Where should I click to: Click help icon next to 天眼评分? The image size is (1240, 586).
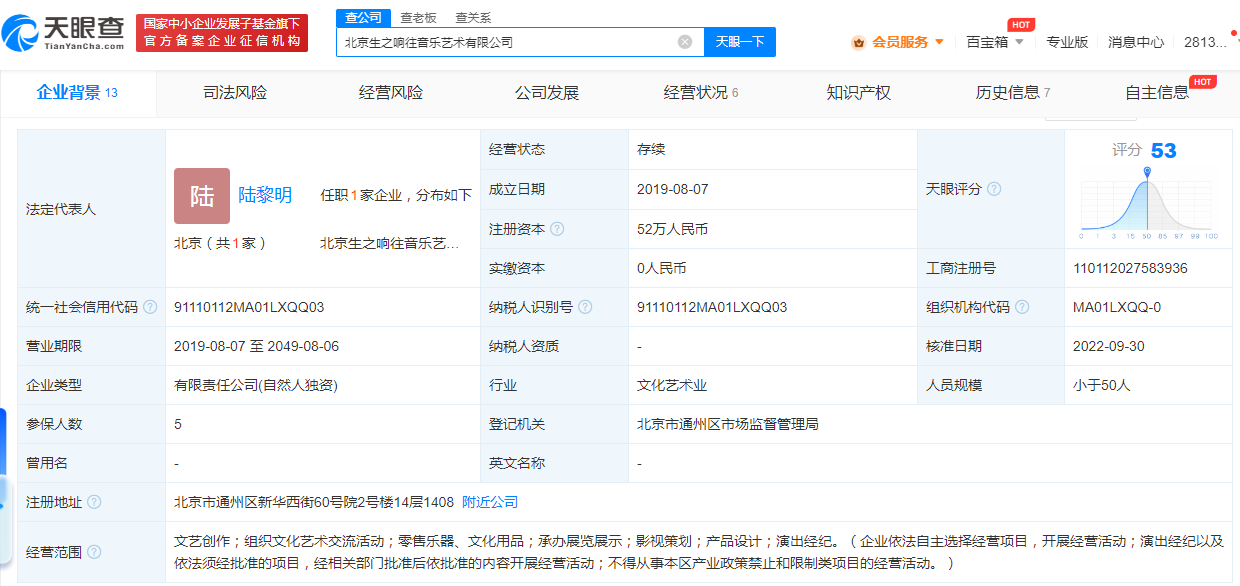coord(994,189)
